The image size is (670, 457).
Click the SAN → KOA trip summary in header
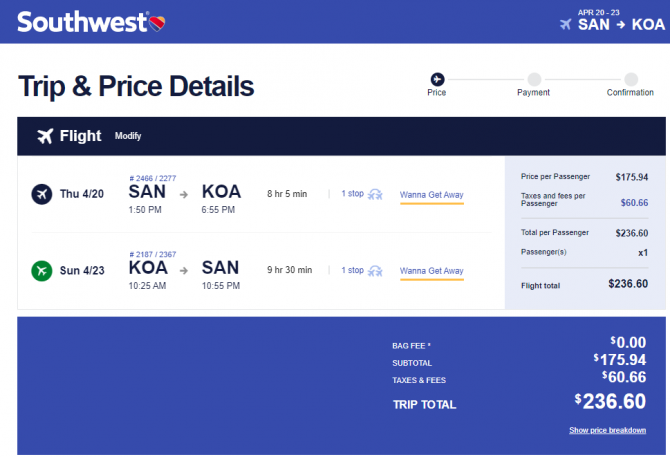pyautogui.click(x=621, y=24)
